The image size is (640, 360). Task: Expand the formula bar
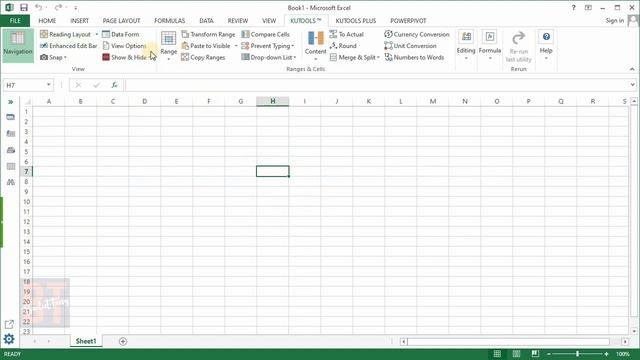(x=633, y=85)
